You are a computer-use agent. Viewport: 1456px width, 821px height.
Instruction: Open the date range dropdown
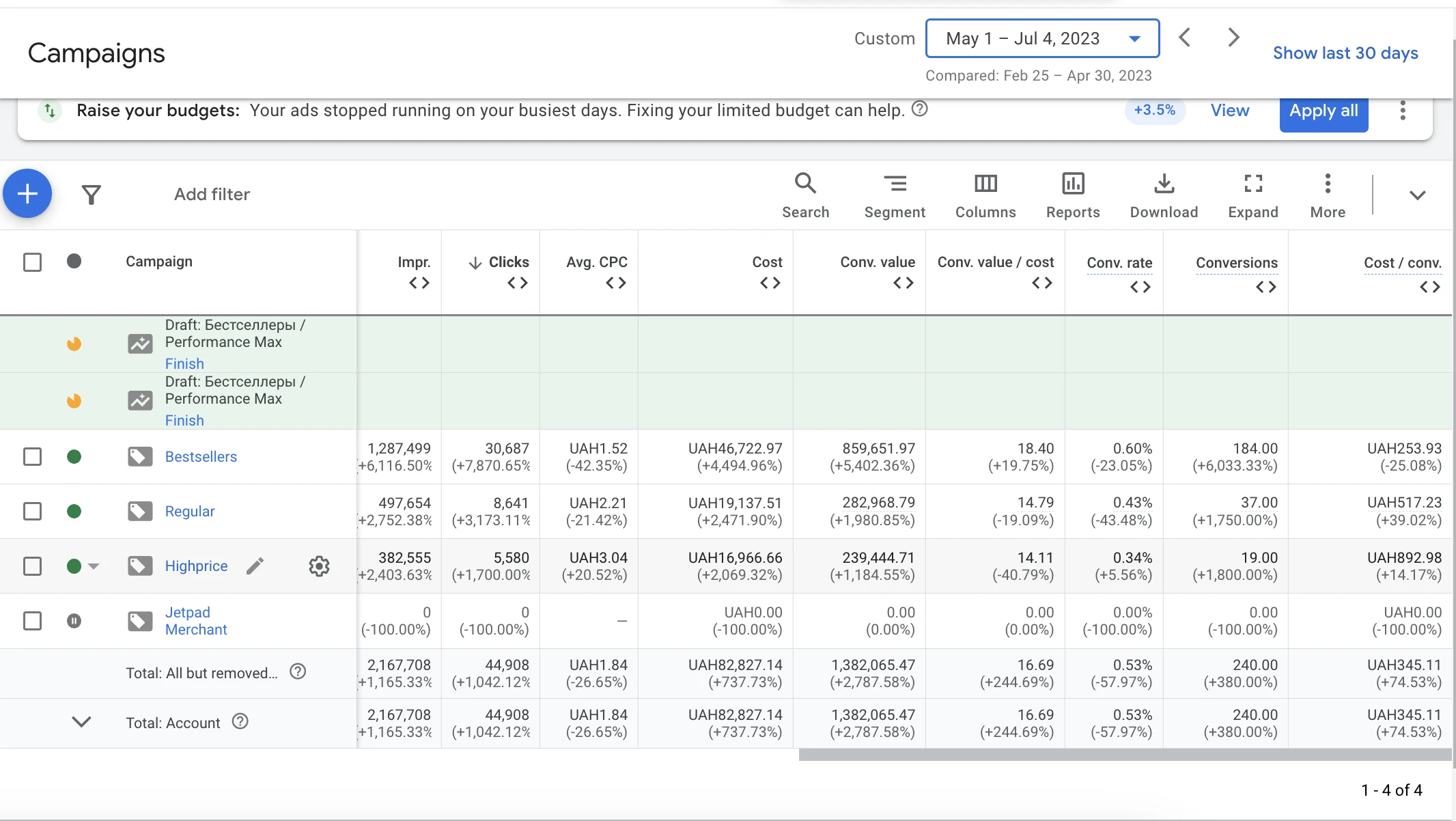point(1042,38)
